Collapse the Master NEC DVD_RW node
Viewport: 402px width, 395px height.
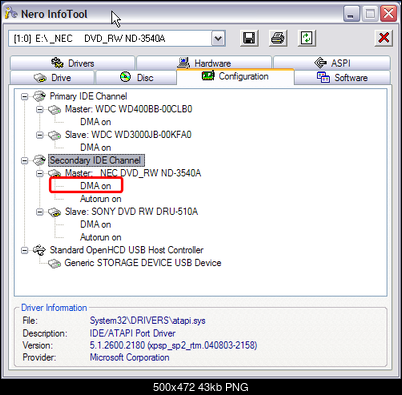[40, 173]
